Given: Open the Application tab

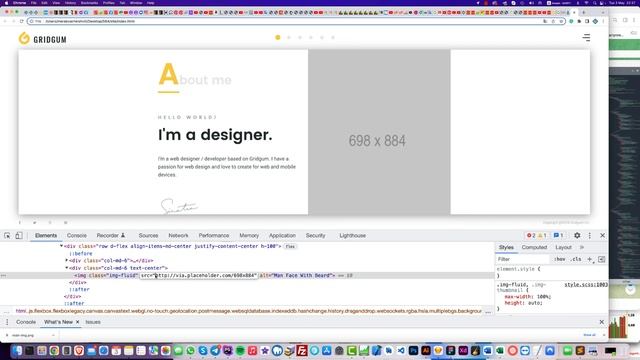Looking at the screenshot, I should point(282,236).
